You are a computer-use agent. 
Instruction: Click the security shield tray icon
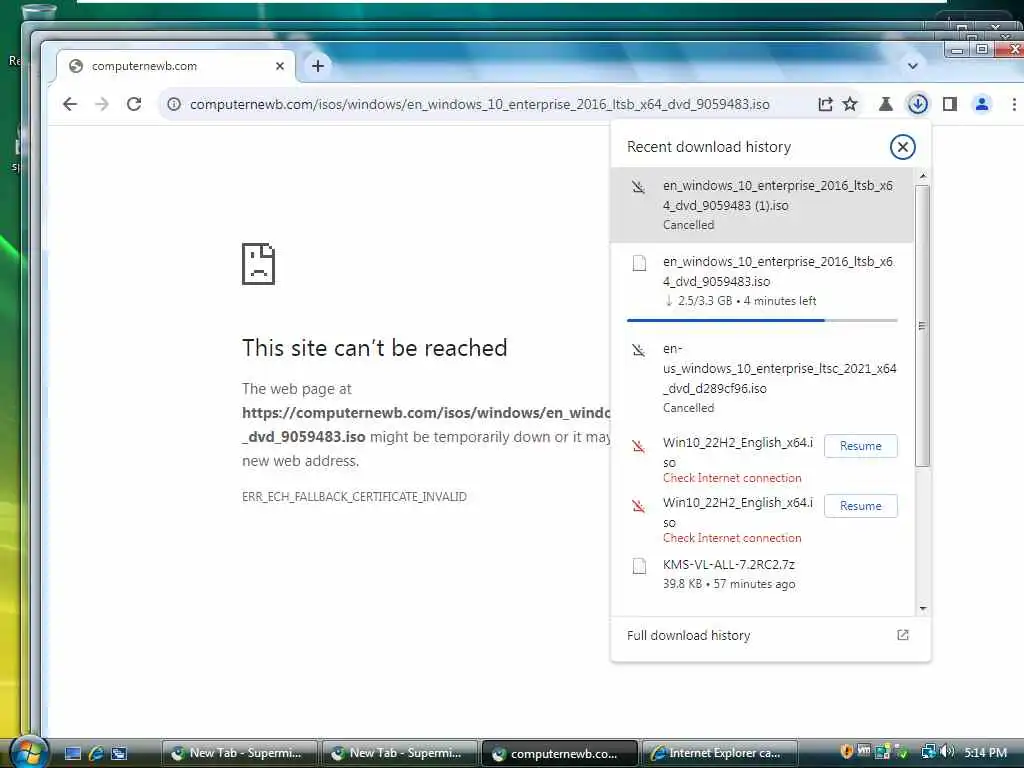pyautogui.click(x=846, y=752)
